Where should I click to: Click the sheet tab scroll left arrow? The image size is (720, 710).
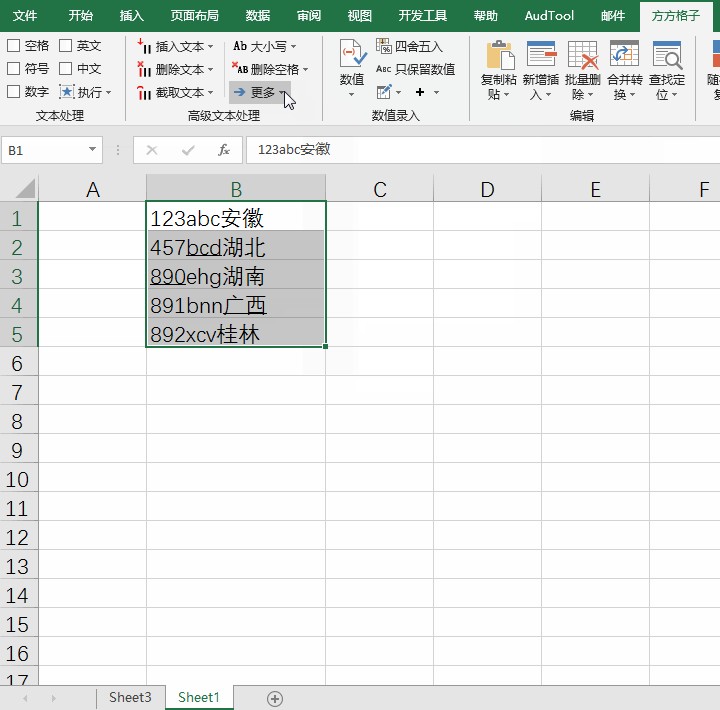pos(25,699)
